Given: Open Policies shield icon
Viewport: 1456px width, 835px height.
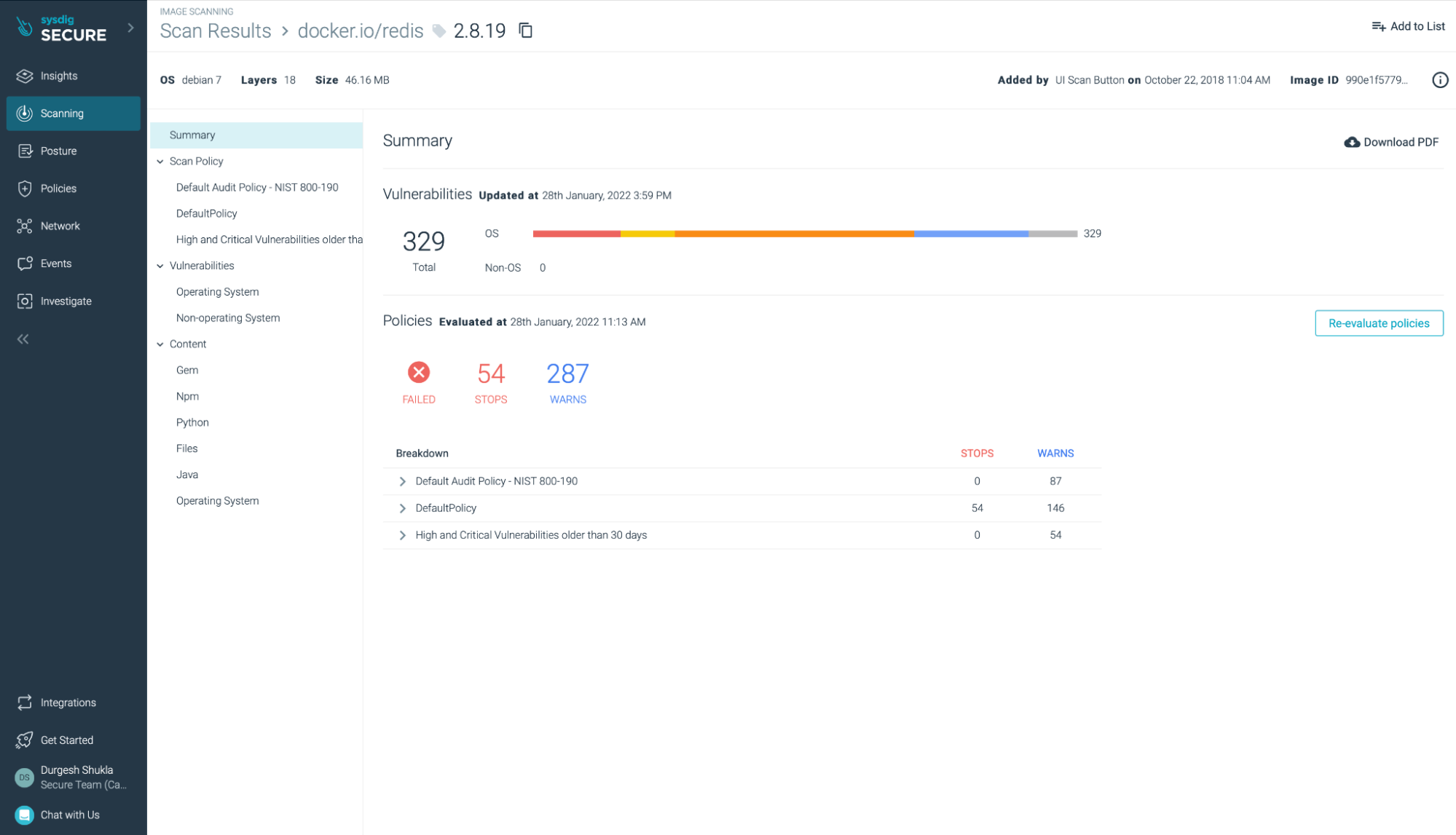Looking at the screenshot, I should [25, 189].
